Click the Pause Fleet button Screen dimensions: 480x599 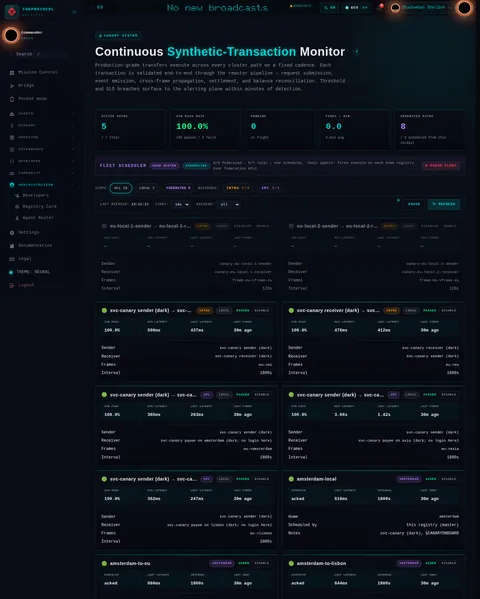(441, 165)
